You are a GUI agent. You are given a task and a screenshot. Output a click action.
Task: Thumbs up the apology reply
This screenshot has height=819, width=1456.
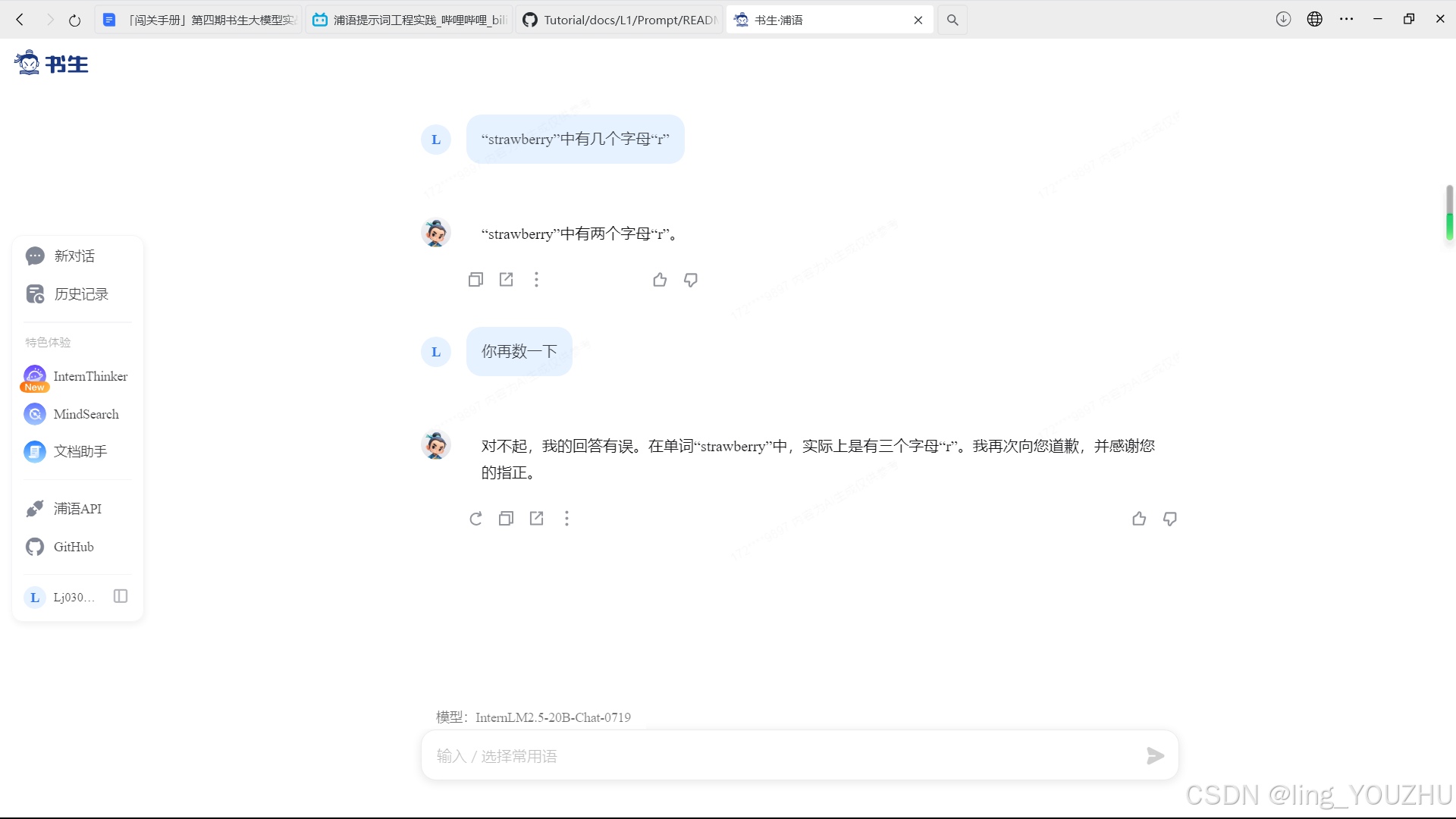1139,519
